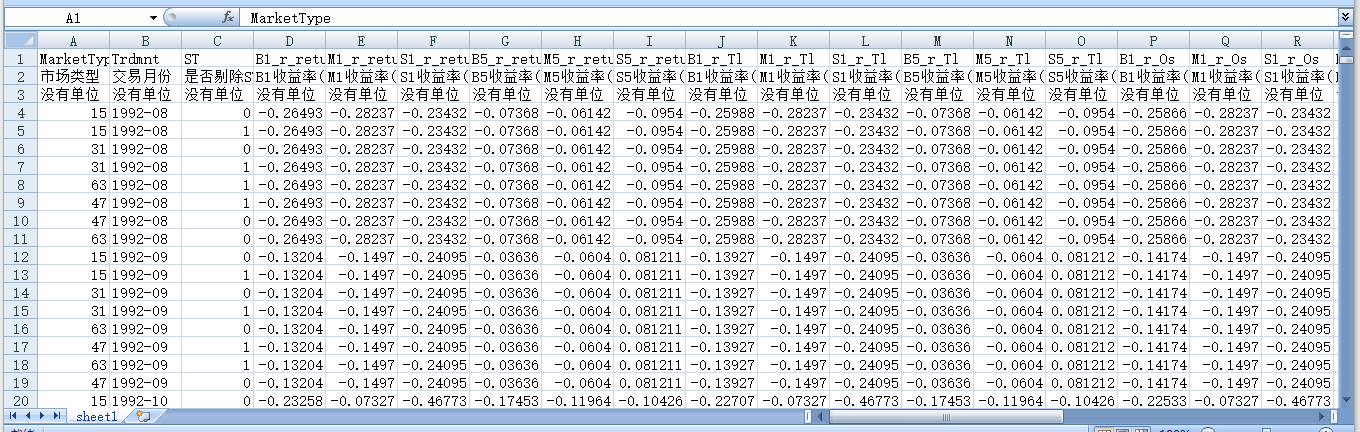Click cell B1 containing Trdmnt
1360x432 pixels.
pos(145,58)
